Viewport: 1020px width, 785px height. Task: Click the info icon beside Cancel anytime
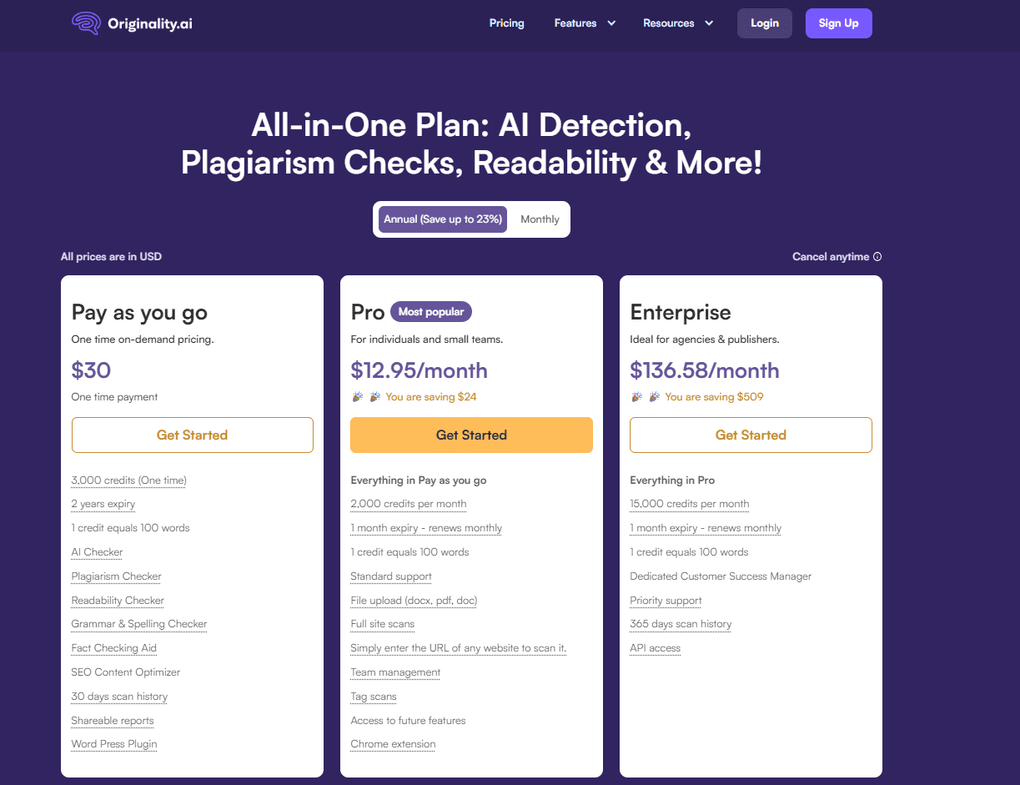point(876,256)
